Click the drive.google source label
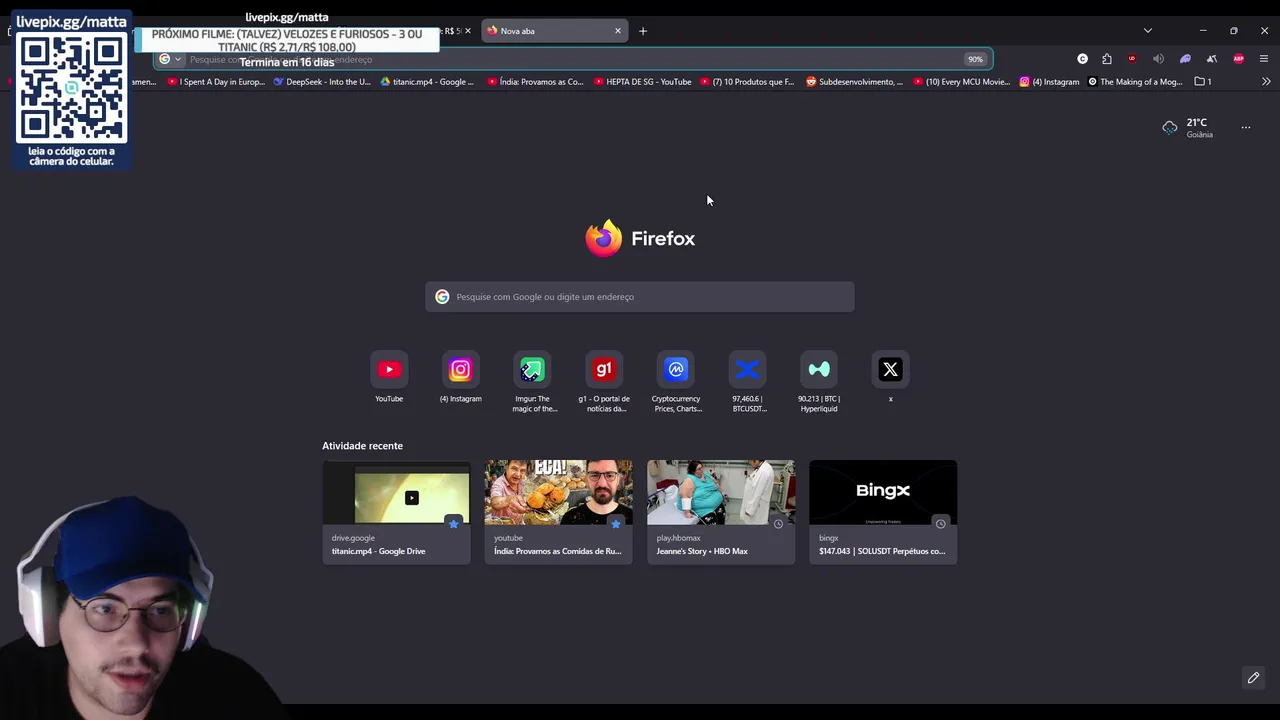The width and height of the screenshot is (1280, 720). (353, 538)
